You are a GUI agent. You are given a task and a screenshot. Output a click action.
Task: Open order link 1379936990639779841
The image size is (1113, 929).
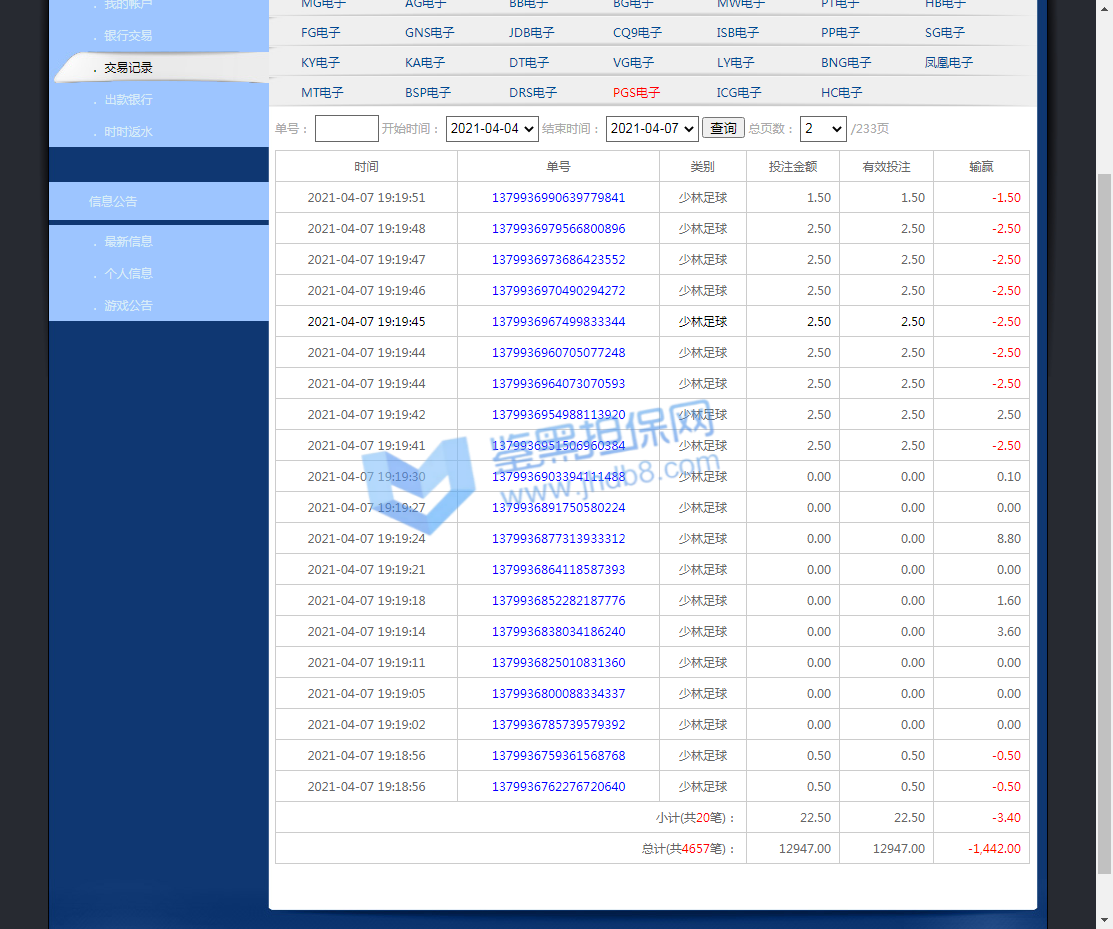click(x=558, y=198)
